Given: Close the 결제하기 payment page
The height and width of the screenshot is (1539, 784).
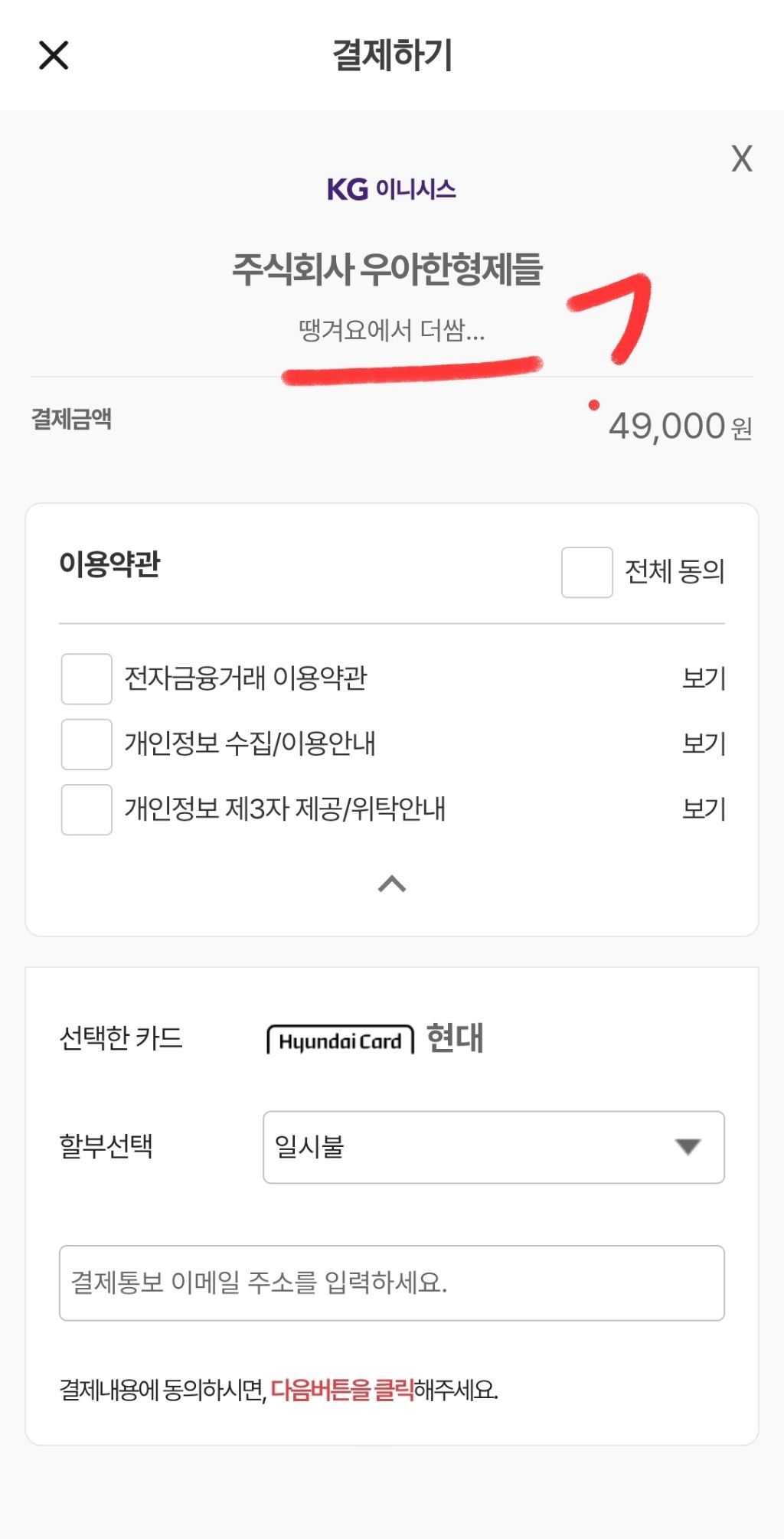Looking at the screenshot, I should click(x=54, y=55).
